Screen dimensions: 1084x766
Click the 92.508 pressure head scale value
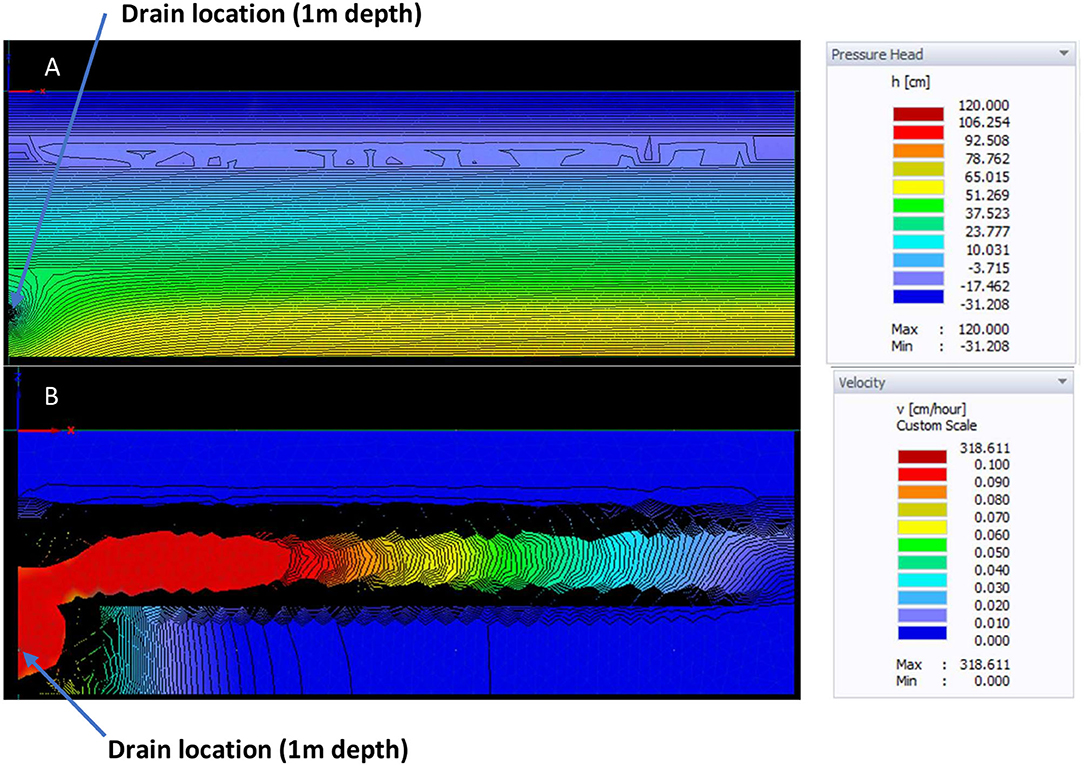point(987,140)
